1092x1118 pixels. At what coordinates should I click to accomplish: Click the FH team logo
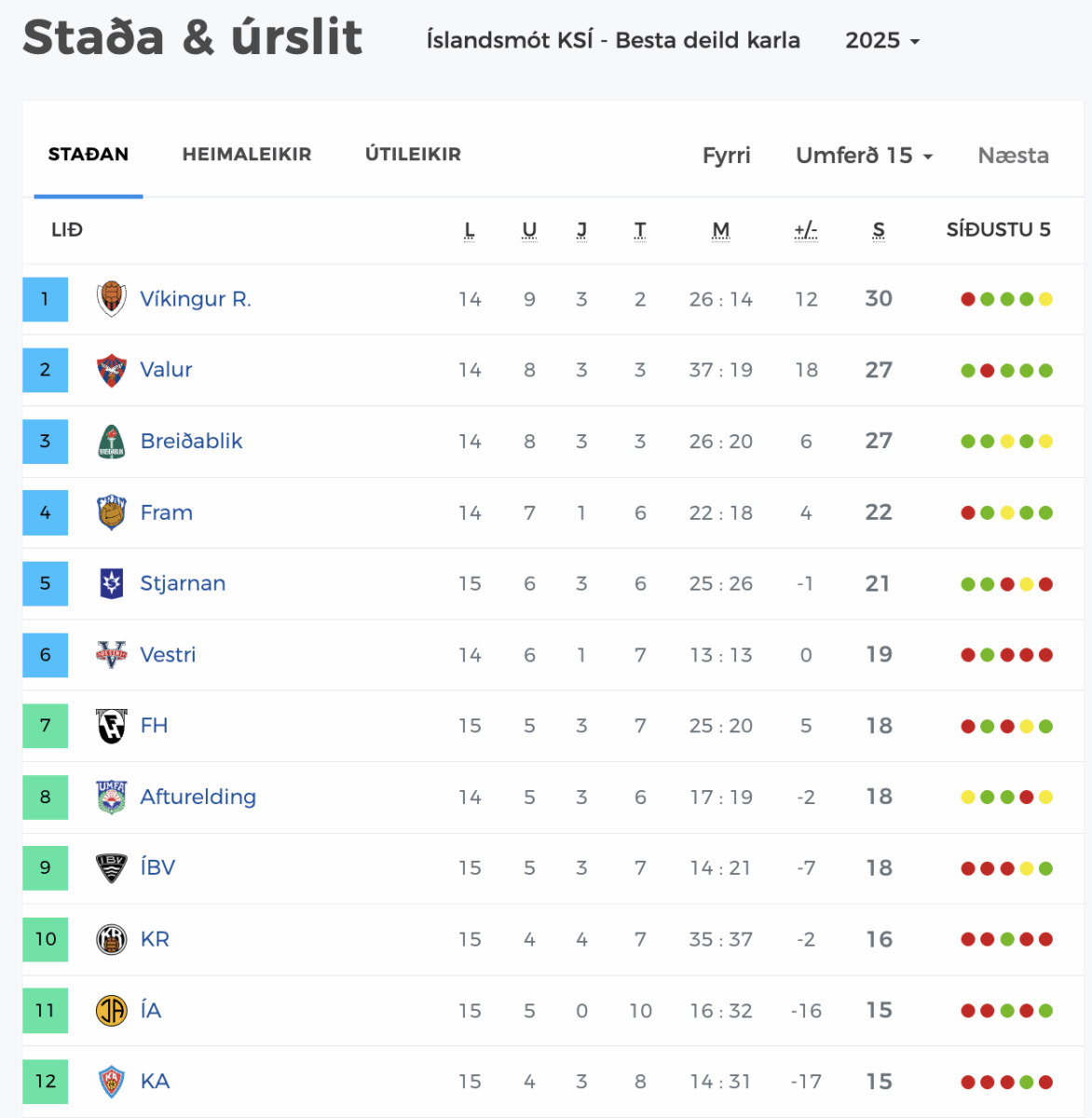point(112,726)
